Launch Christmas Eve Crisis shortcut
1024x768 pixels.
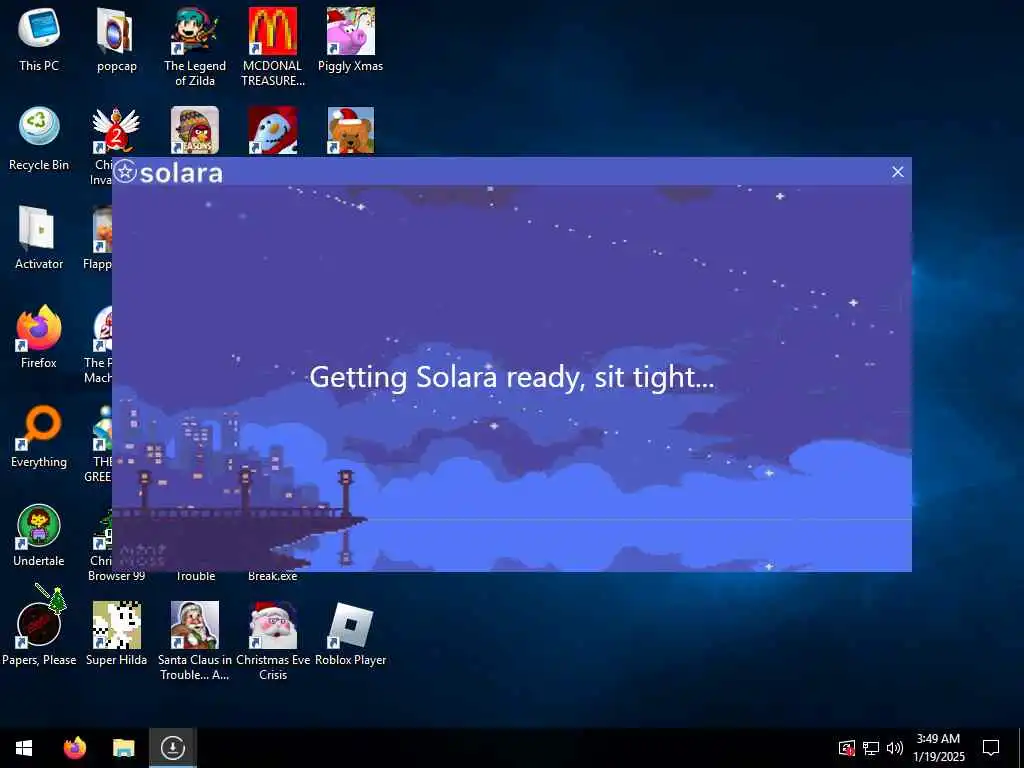[x=272, y=641]
